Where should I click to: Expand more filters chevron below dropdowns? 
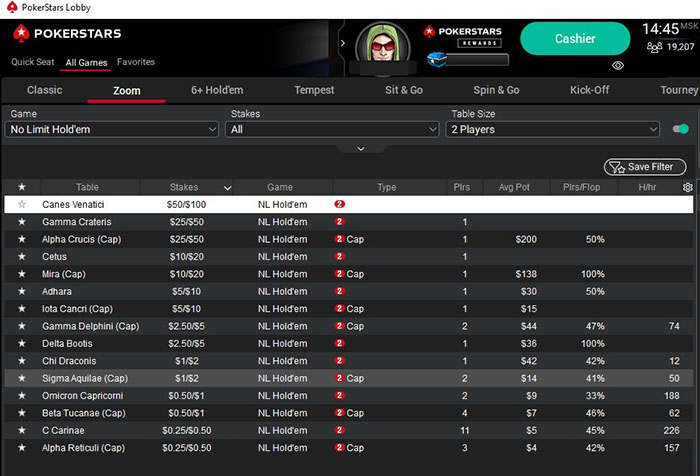[361, 149]
